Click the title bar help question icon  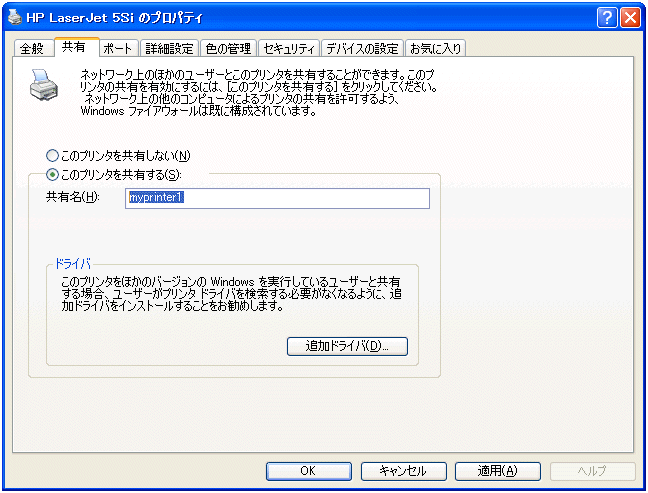point(607,18)
